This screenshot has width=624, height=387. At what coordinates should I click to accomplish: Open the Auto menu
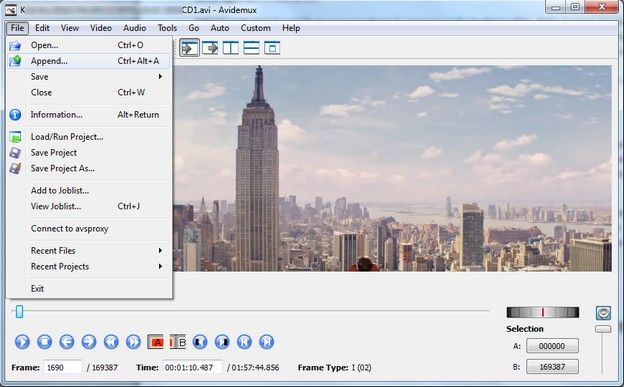220,28
